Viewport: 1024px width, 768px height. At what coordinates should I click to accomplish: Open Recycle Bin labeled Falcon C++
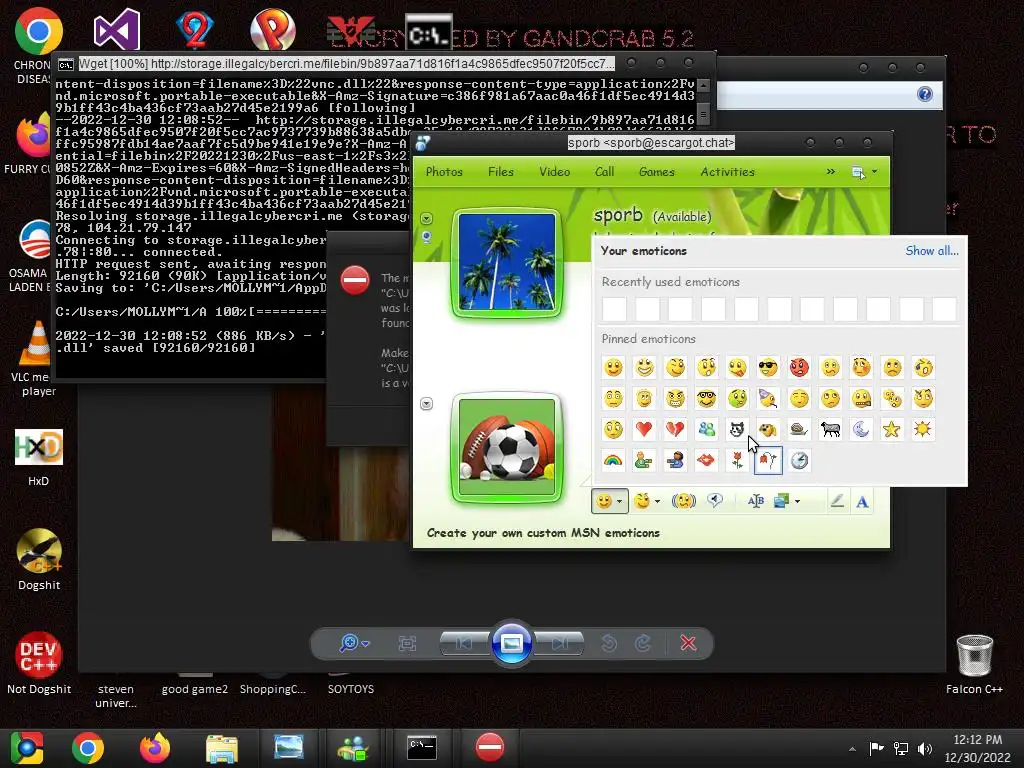(974, 664)
